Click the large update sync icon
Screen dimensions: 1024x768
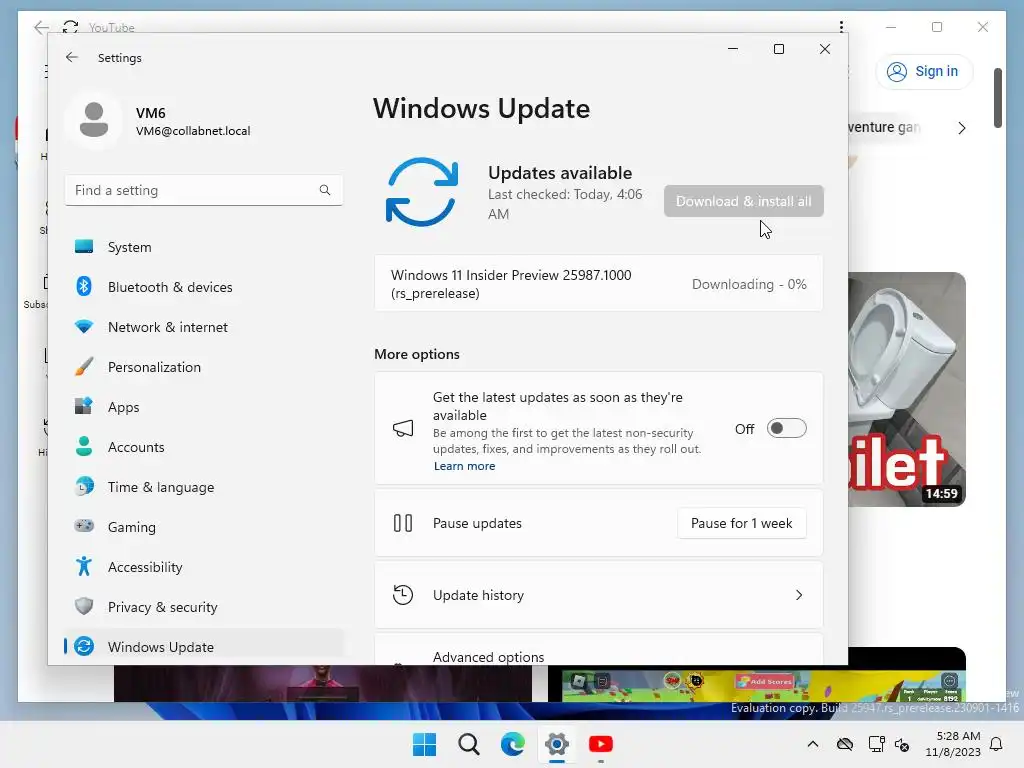(422, 192)
